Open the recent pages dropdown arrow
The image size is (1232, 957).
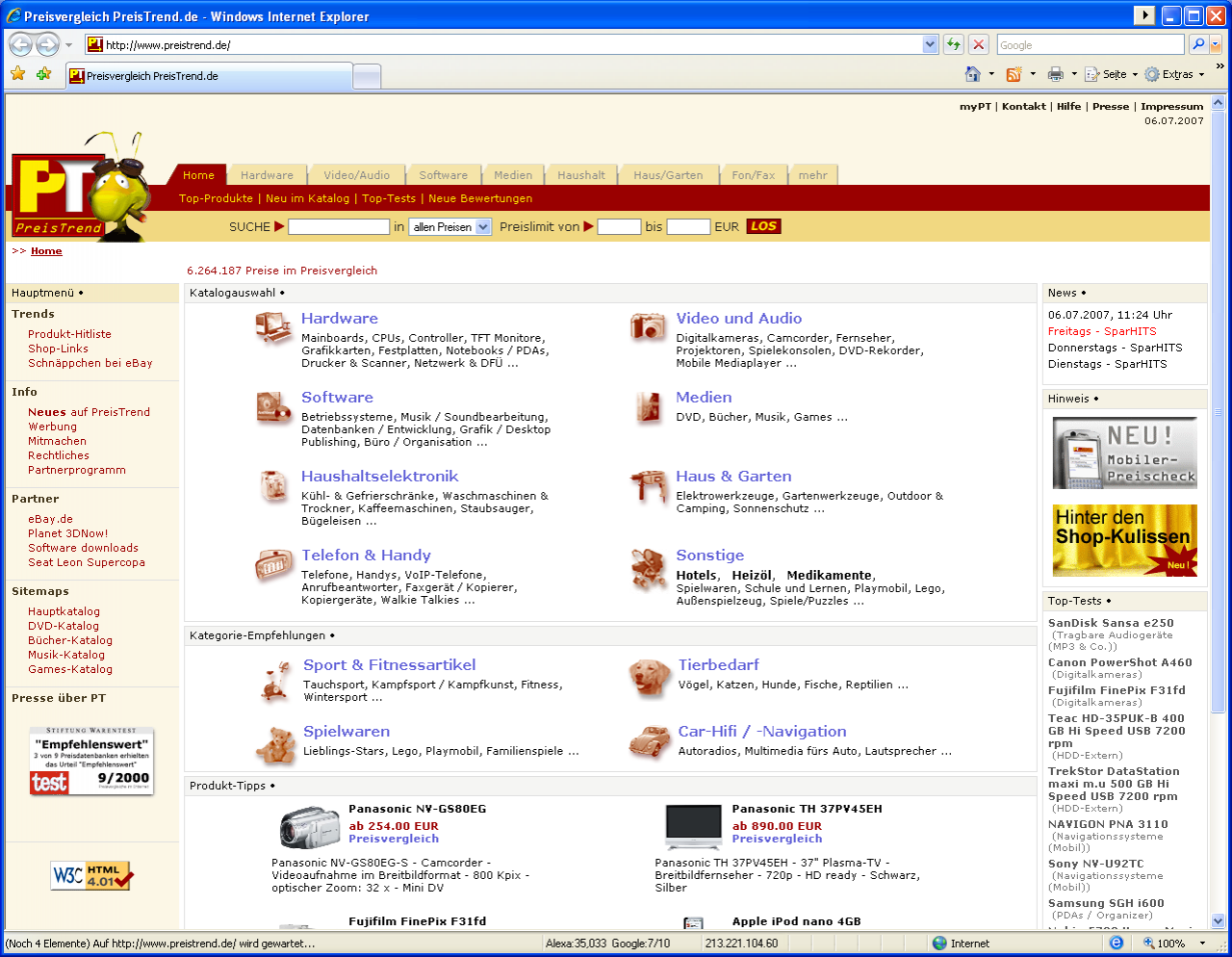point(68,44)
